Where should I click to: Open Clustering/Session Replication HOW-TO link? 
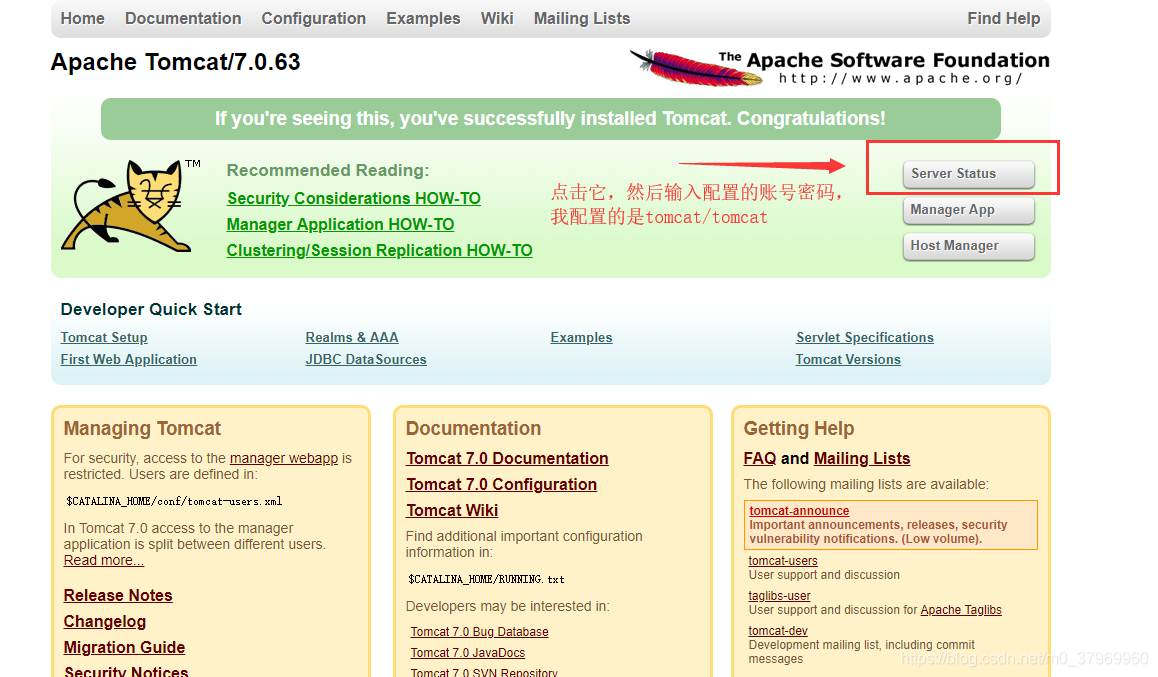tap(380, 251)
